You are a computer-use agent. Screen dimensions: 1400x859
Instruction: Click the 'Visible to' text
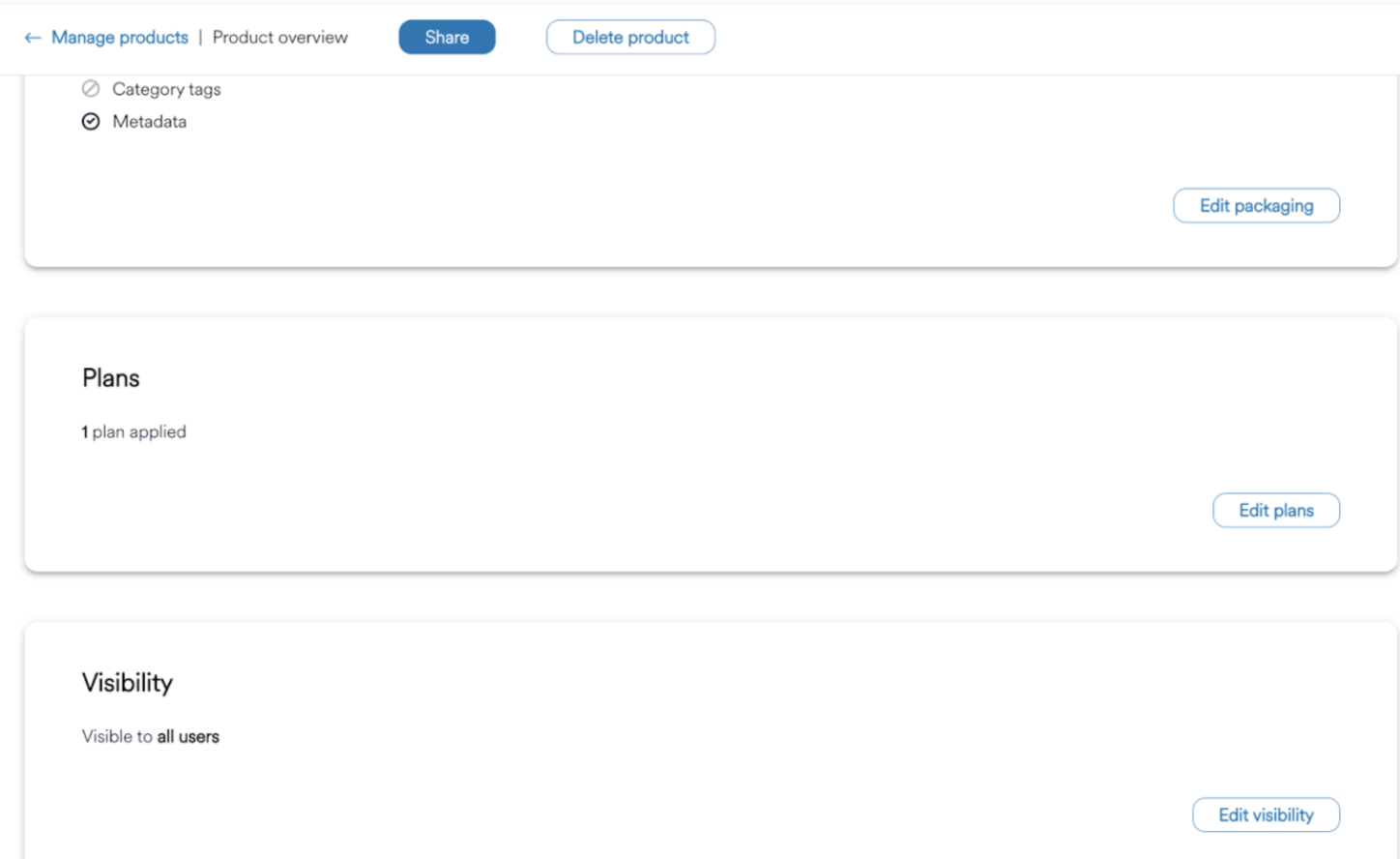117,737
